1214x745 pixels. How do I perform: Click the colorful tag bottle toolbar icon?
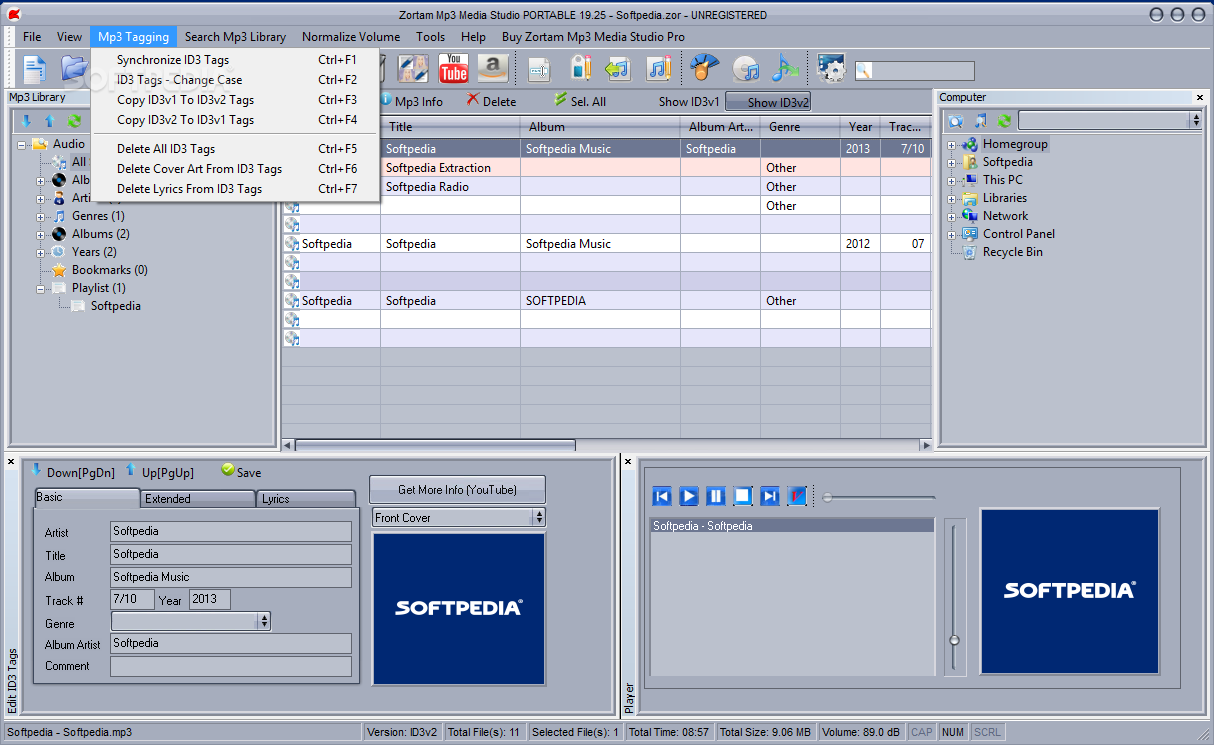(581, 68)
